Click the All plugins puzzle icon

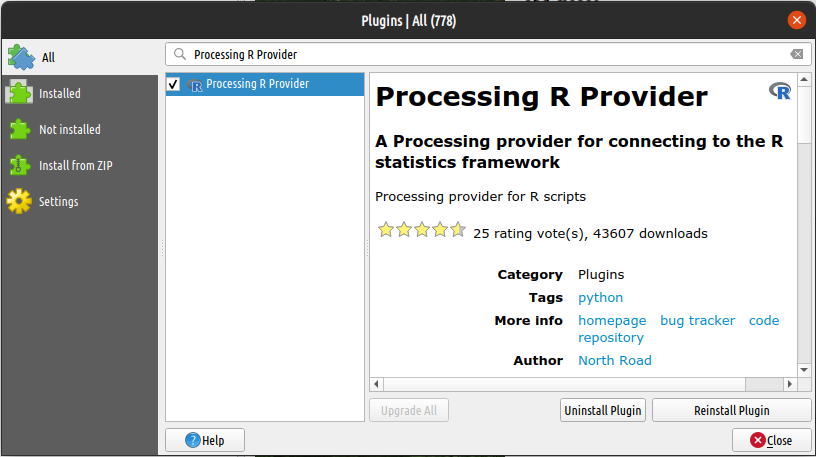click(21, 57)
